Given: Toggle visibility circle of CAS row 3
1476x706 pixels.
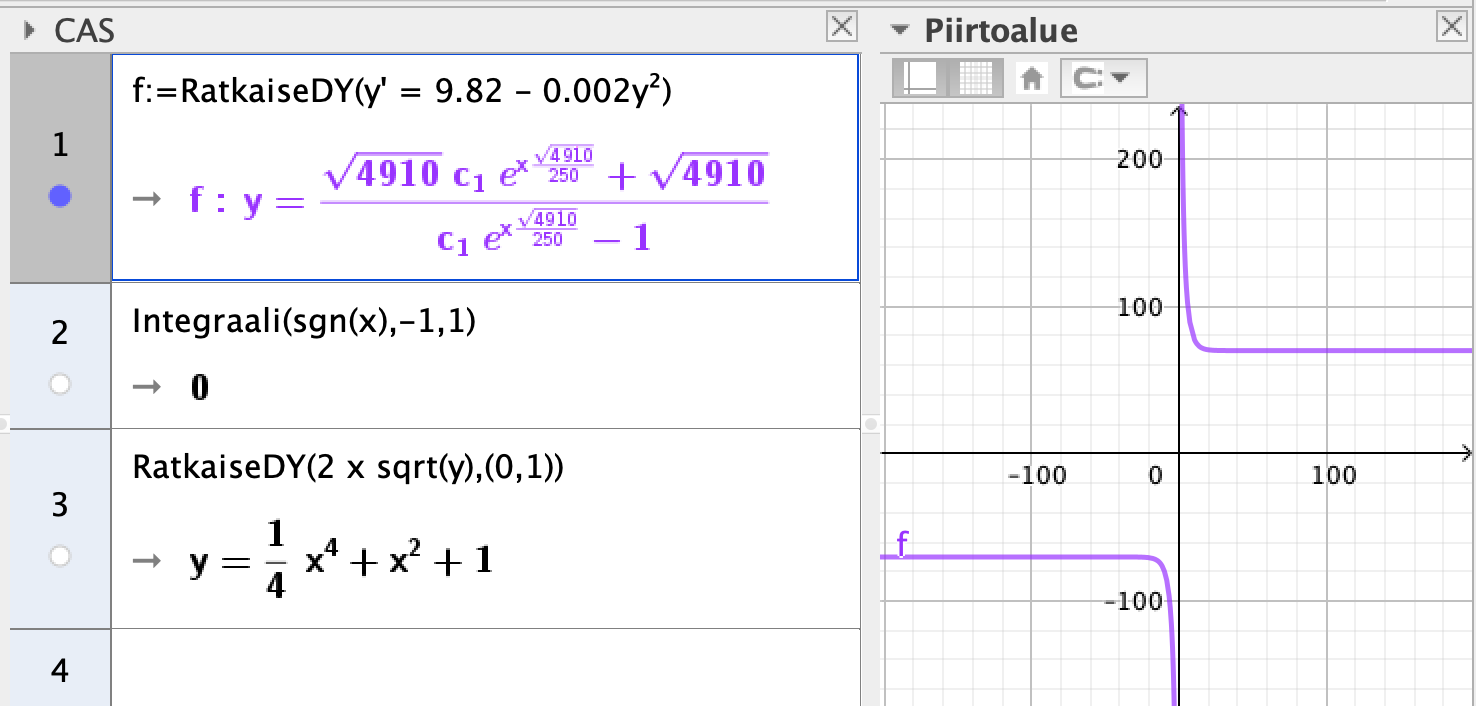Looking at the screenshot, I should click(x=60, y=556).
